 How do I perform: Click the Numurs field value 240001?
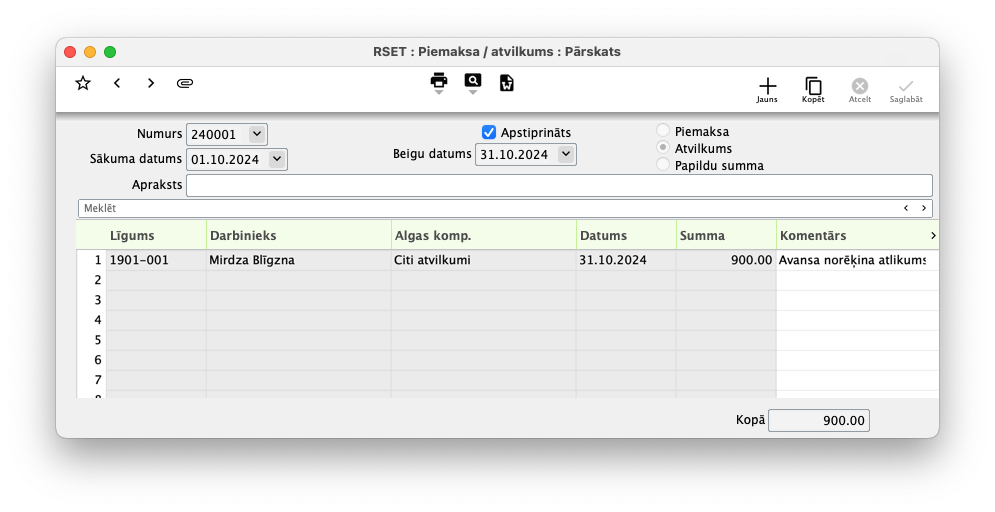coord(216,135)
